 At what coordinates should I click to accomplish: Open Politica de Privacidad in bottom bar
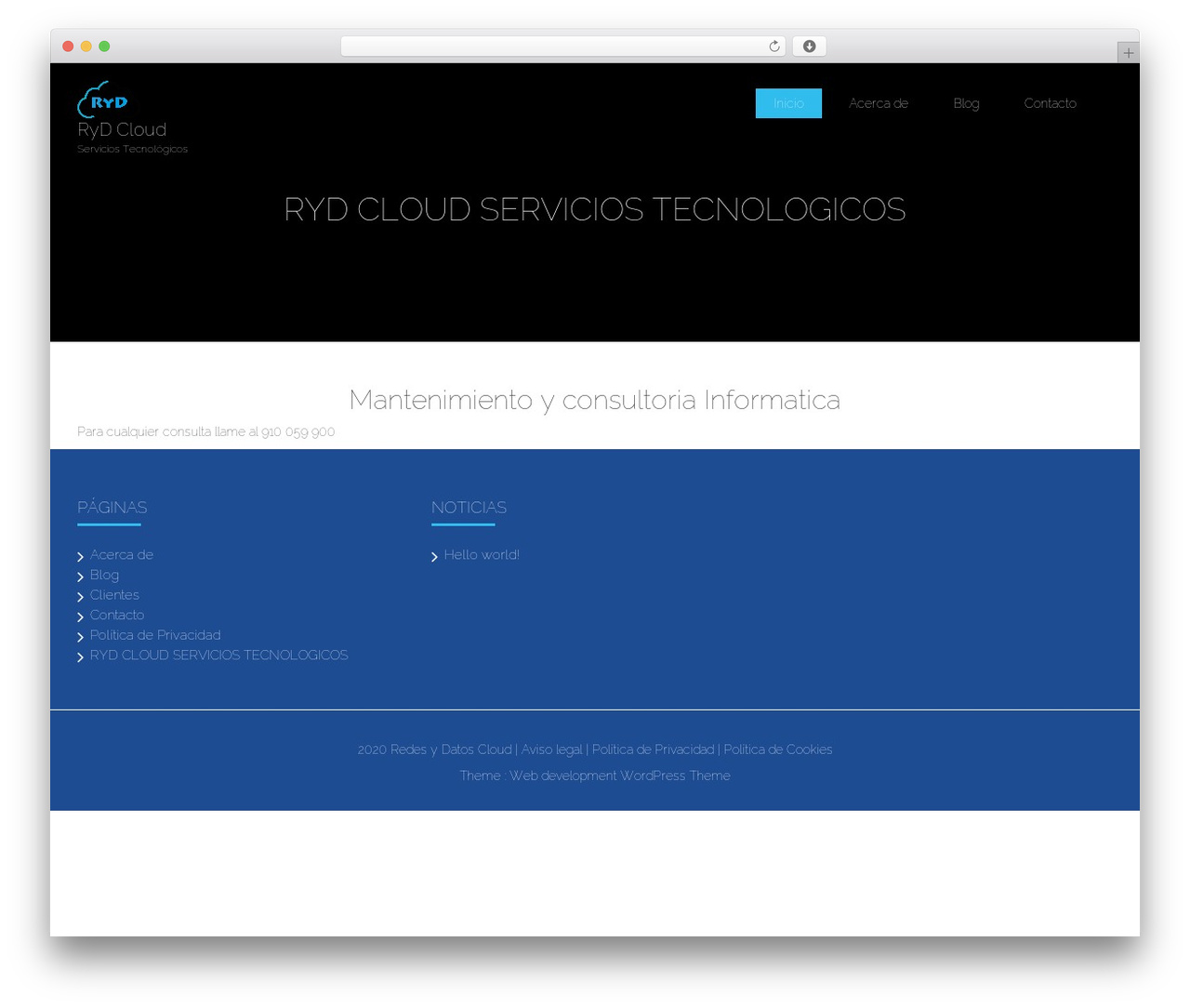[x=654, y=749]
